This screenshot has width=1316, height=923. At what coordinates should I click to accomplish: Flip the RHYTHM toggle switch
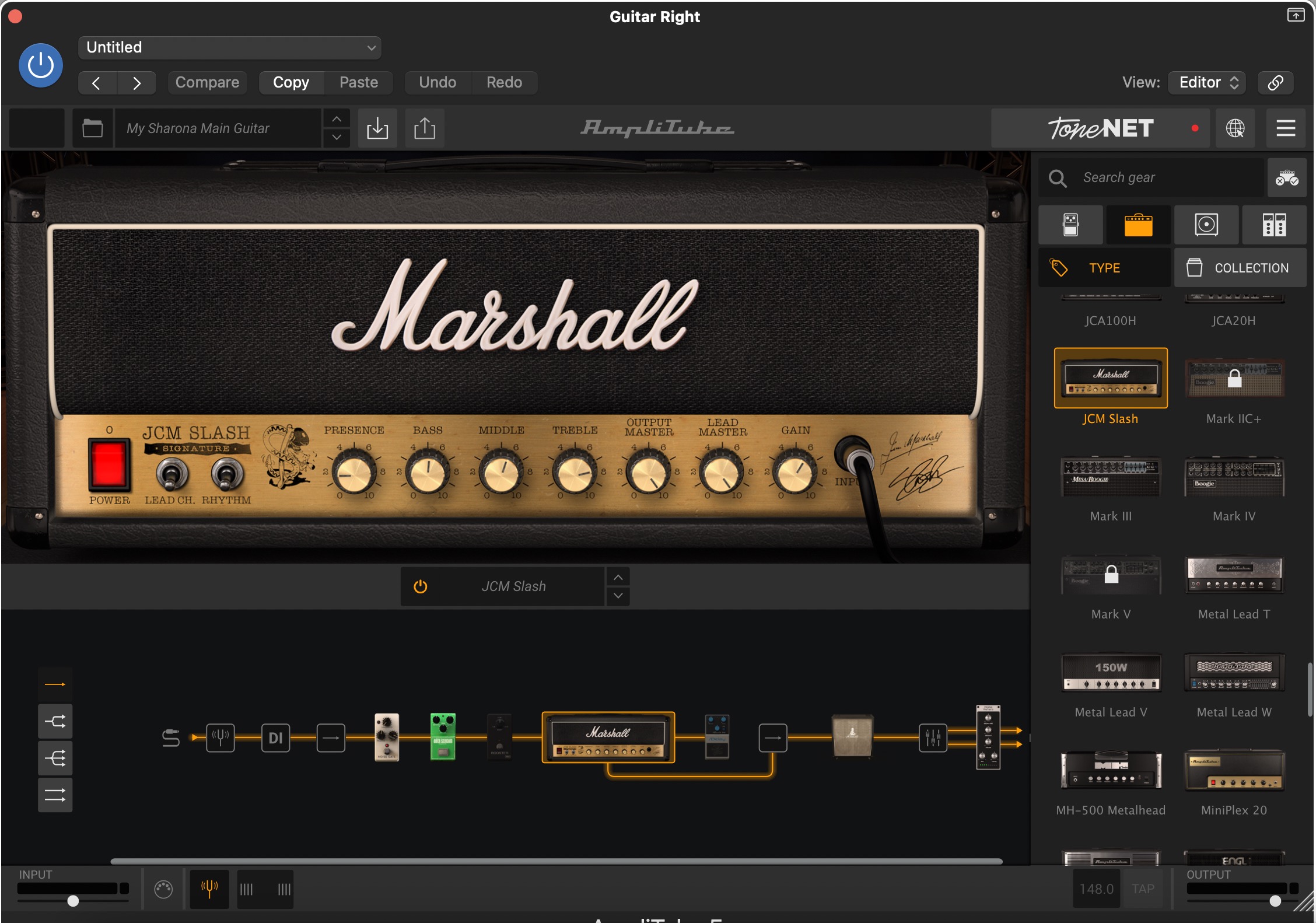click(226, 474)
